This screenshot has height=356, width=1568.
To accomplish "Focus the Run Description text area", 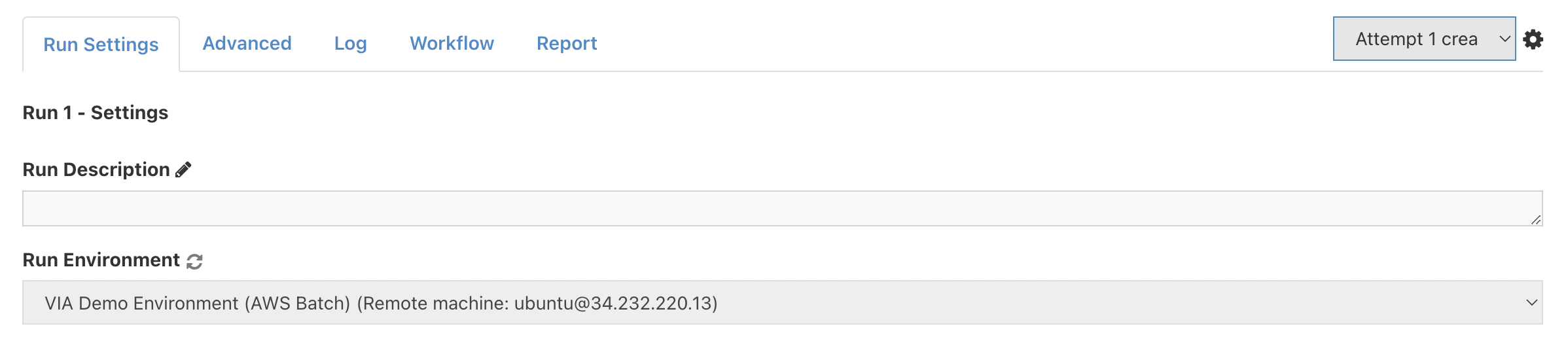I will click(x=782, y=208).
